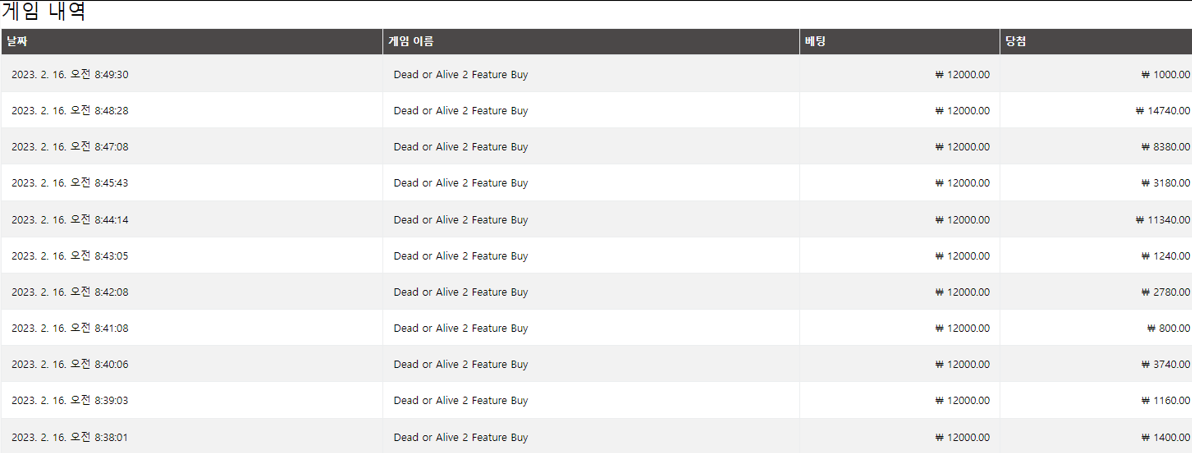Click bet amount in the 8:44:14 row

(962, 220)
